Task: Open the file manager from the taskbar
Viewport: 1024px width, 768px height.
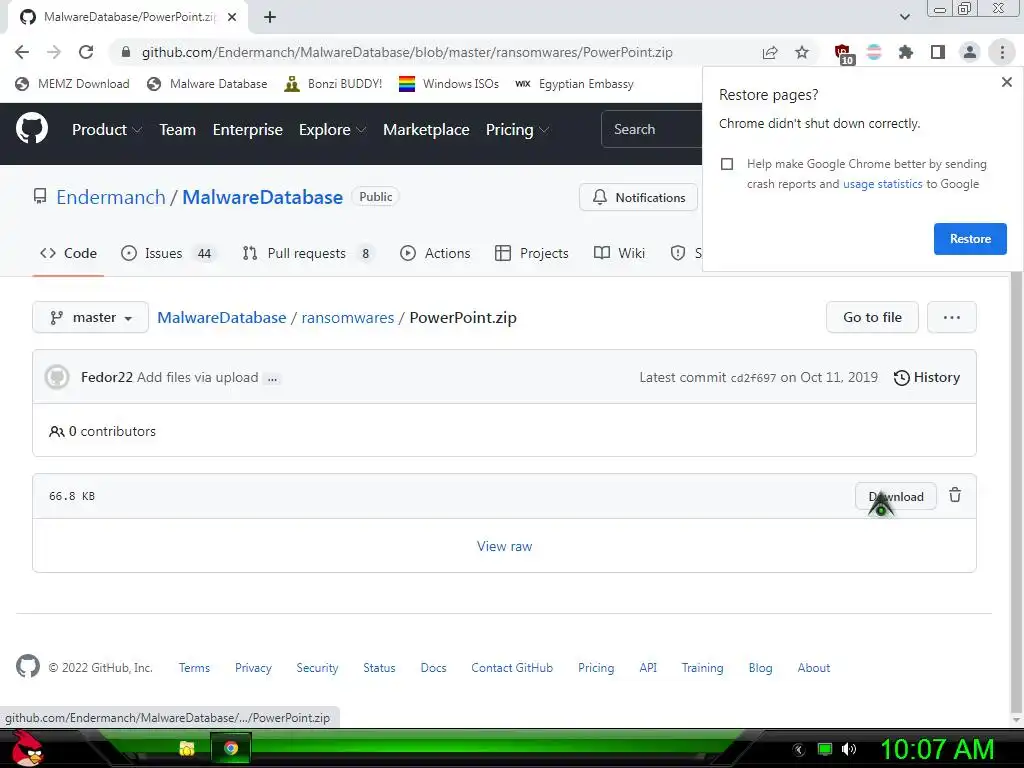Action: pyautogui.click(x=187, y=748)
